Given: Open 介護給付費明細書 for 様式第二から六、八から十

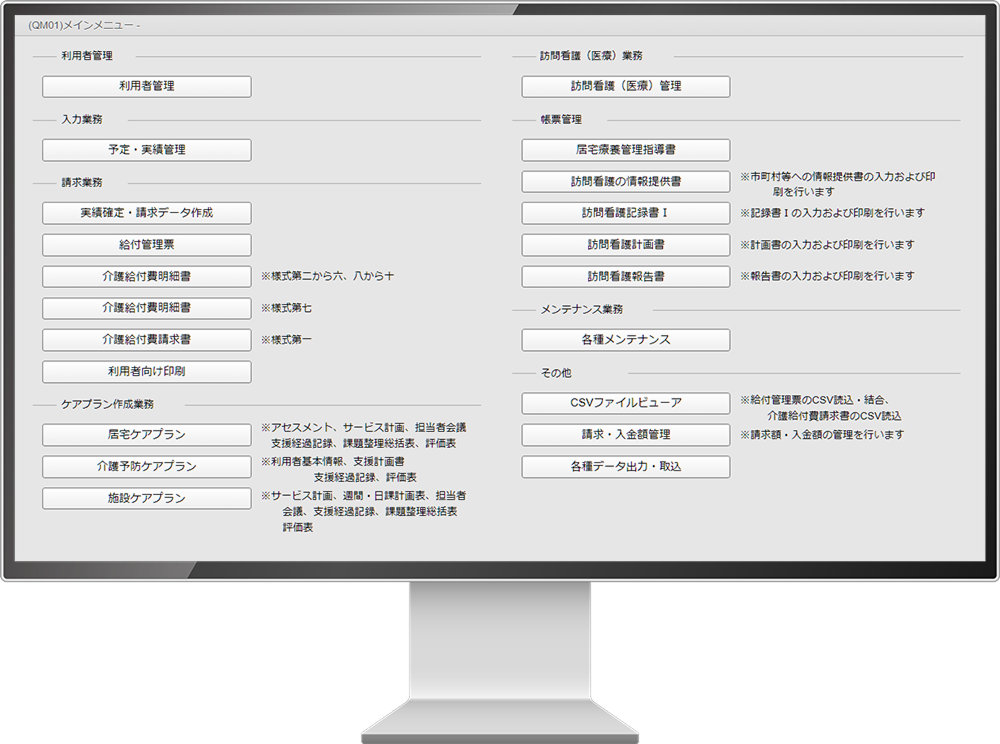Looking at the screenshot, I should [x=145, y=276].
